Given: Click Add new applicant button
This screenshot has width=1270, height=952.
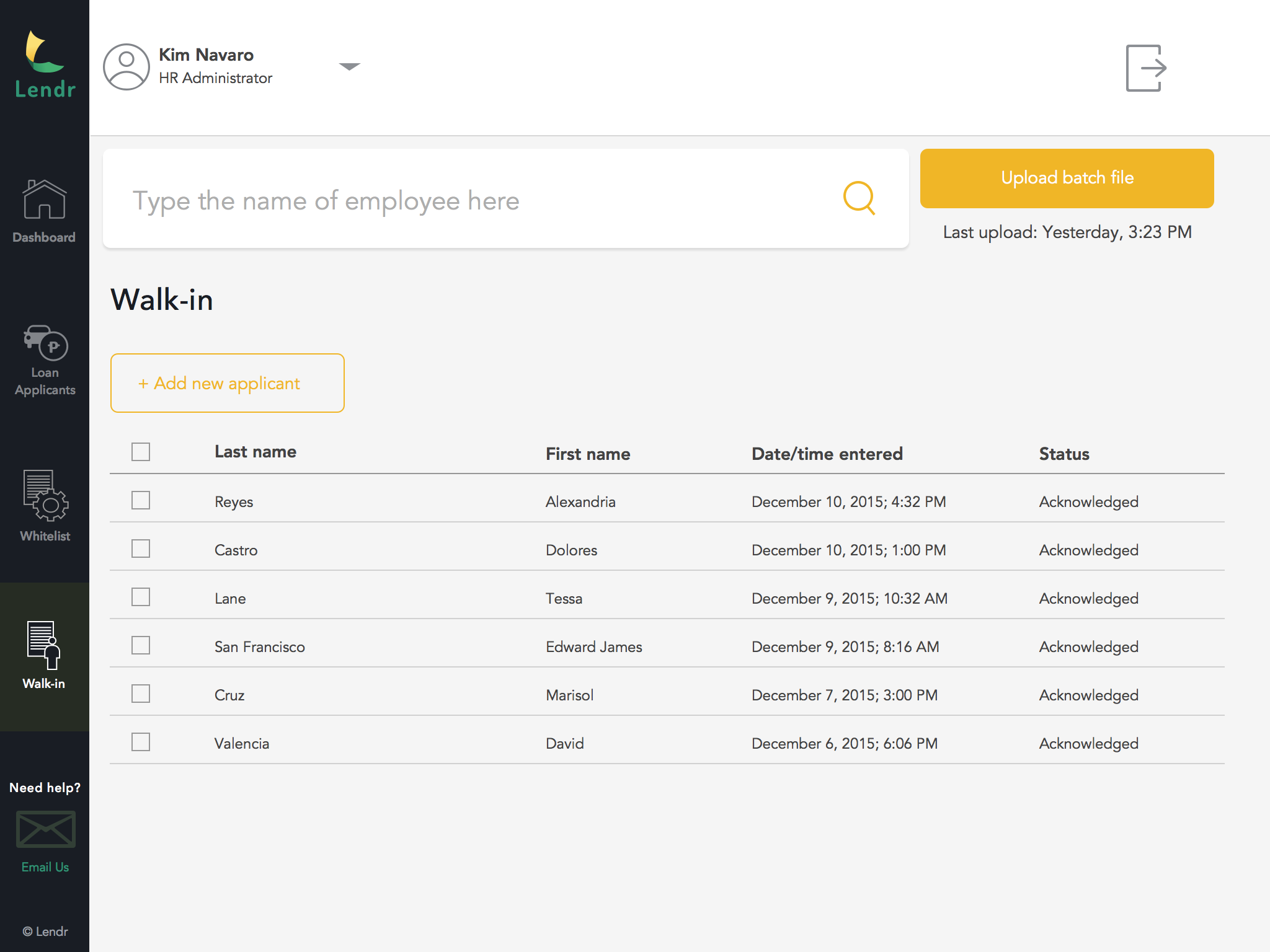Looking at the screenshot, I should click(x=227, y=383).
